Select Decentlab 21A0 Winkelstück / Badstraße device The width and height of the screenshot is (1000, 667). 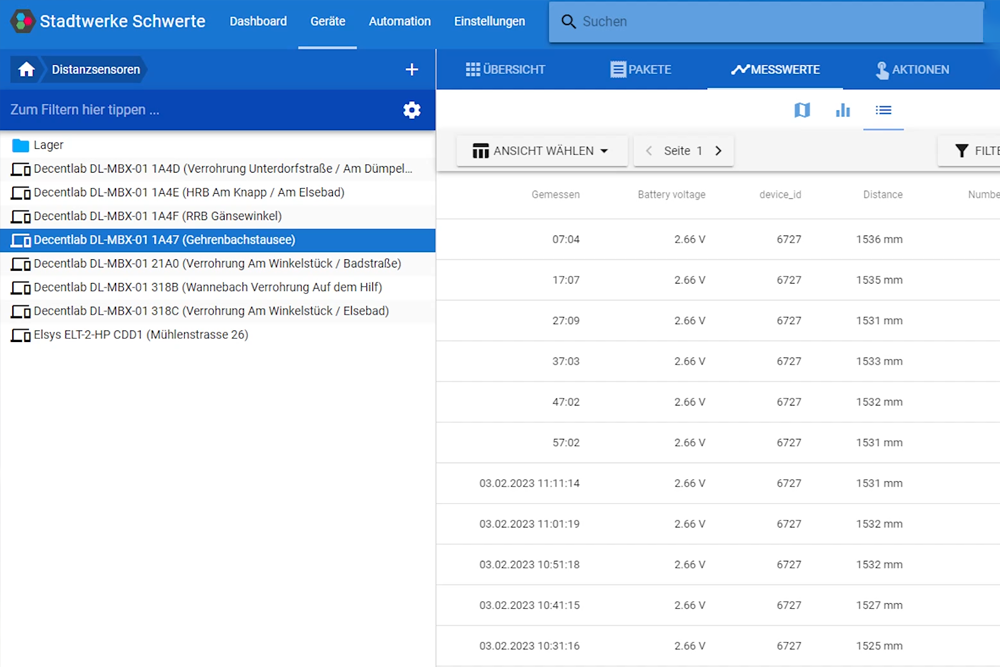(217, 264)
